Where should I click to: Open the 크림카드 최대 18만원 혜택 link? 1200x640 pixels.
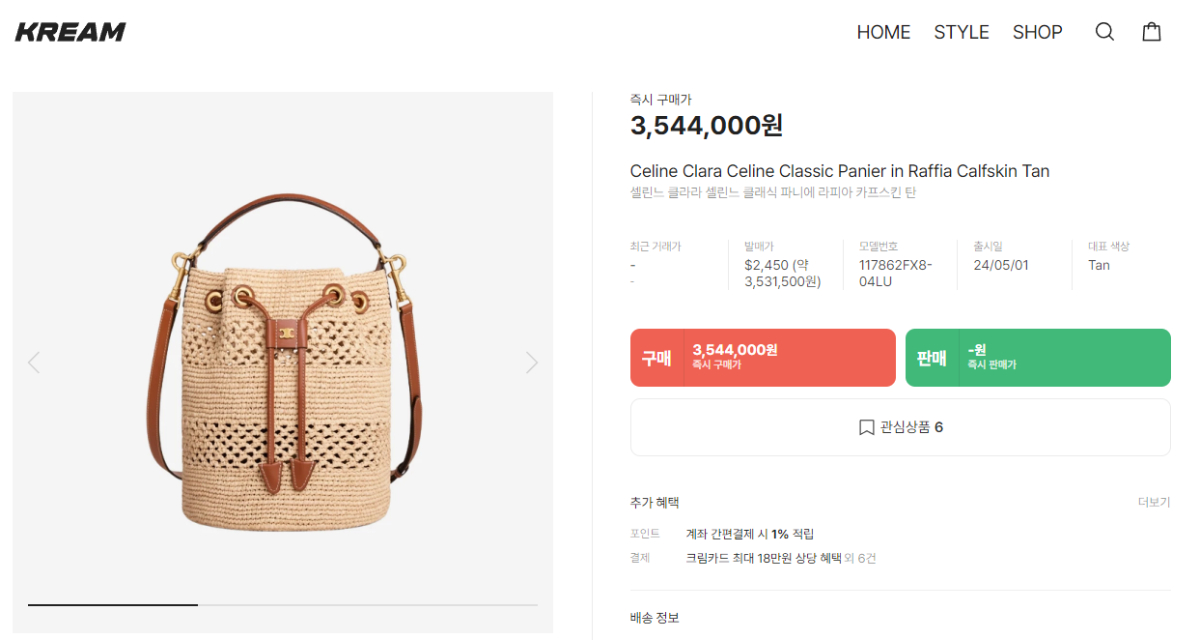click(x=762, y=558)
